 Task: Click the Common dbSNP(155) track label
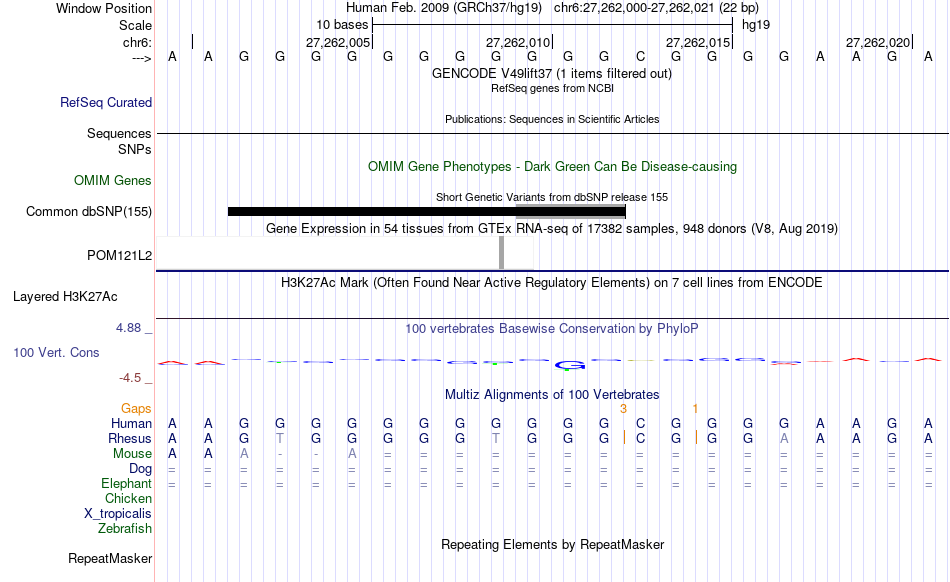pos(89,211)
